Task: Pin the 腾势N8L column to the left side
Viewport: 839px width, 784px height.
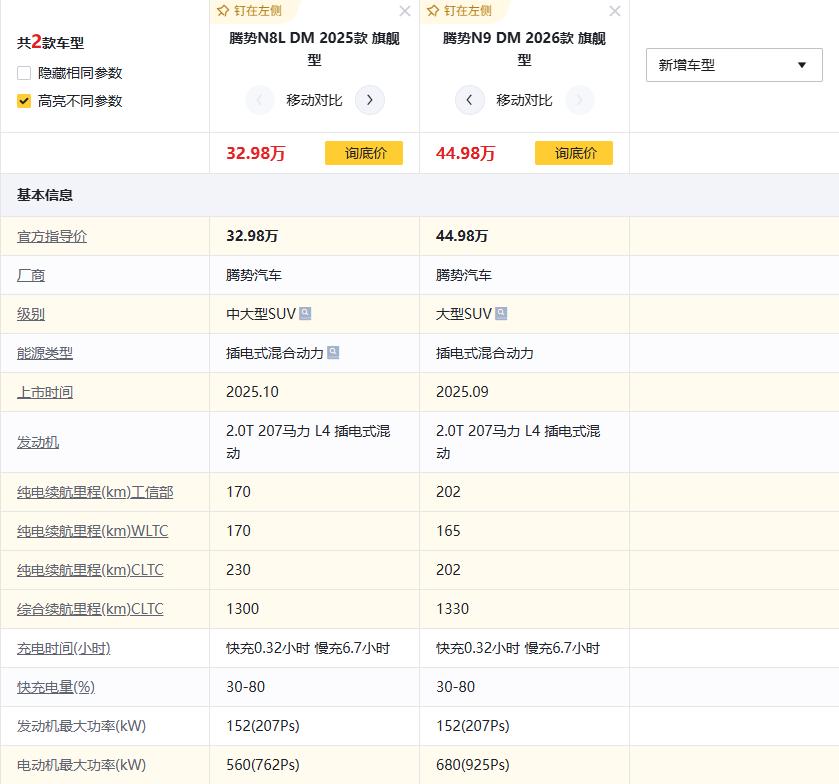Action: click(248, 11)
